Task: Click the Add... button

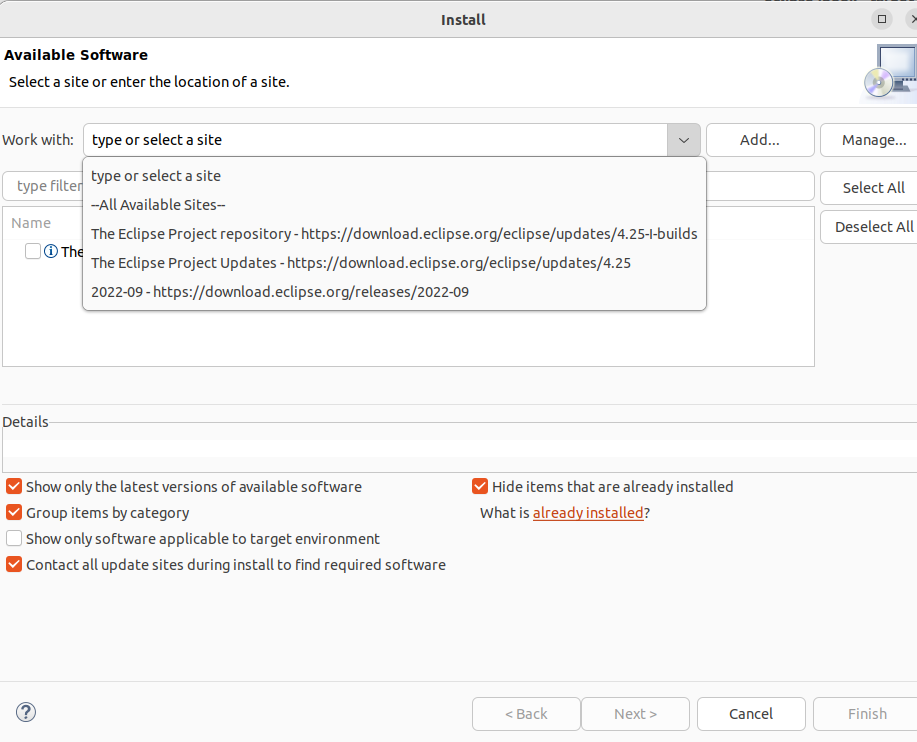Action: [x=759, y=139]
